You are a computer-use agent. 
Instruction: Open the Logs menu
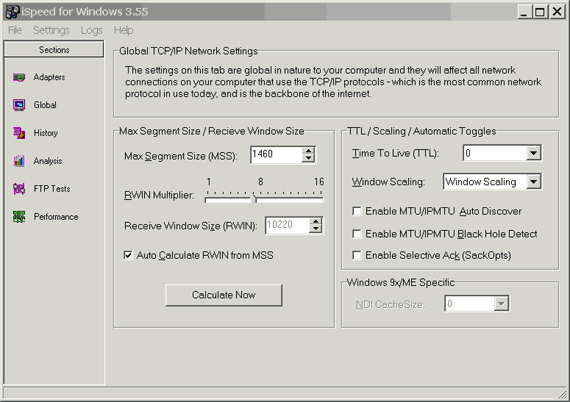(92, 30)
